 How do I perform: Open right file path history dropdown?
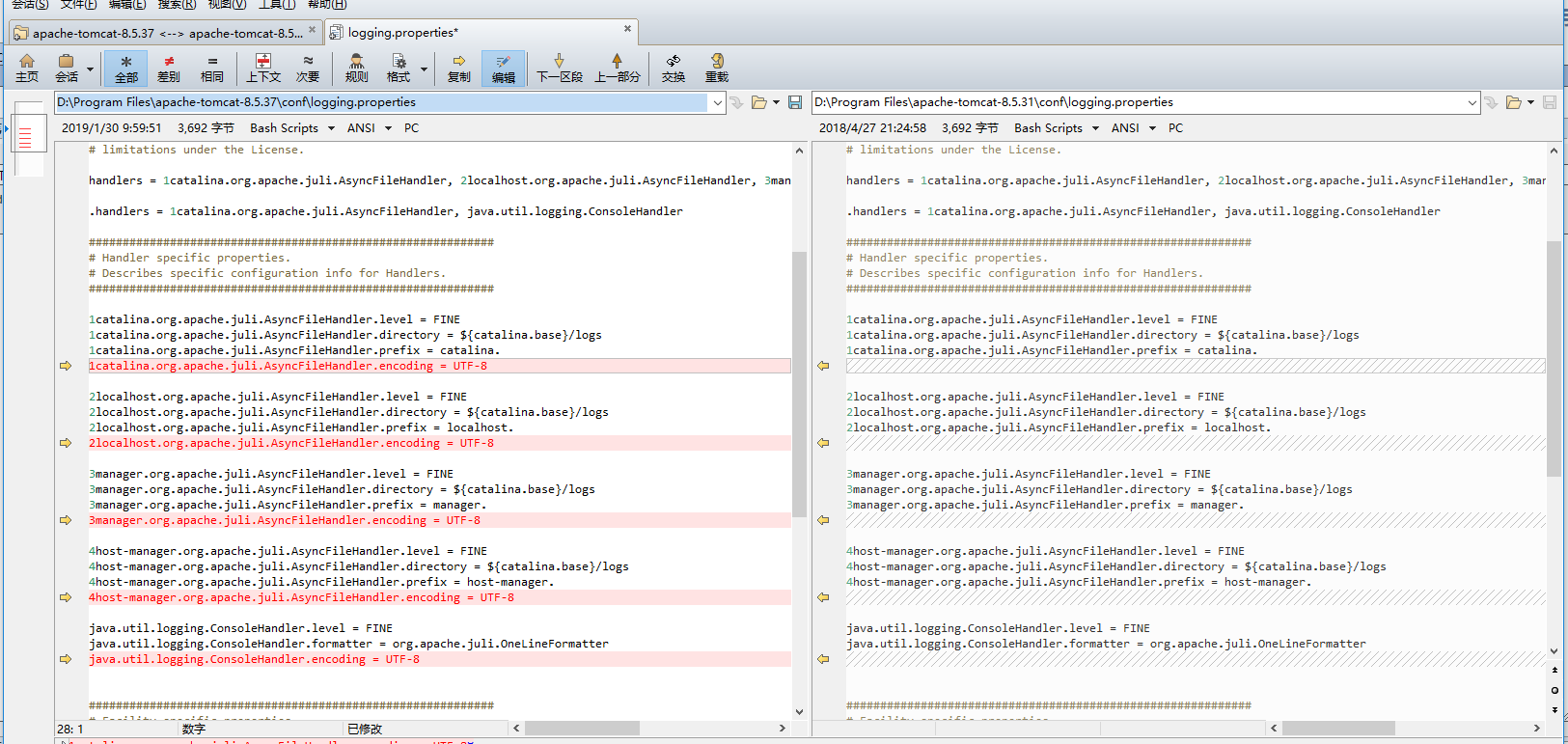point(1472,102)
